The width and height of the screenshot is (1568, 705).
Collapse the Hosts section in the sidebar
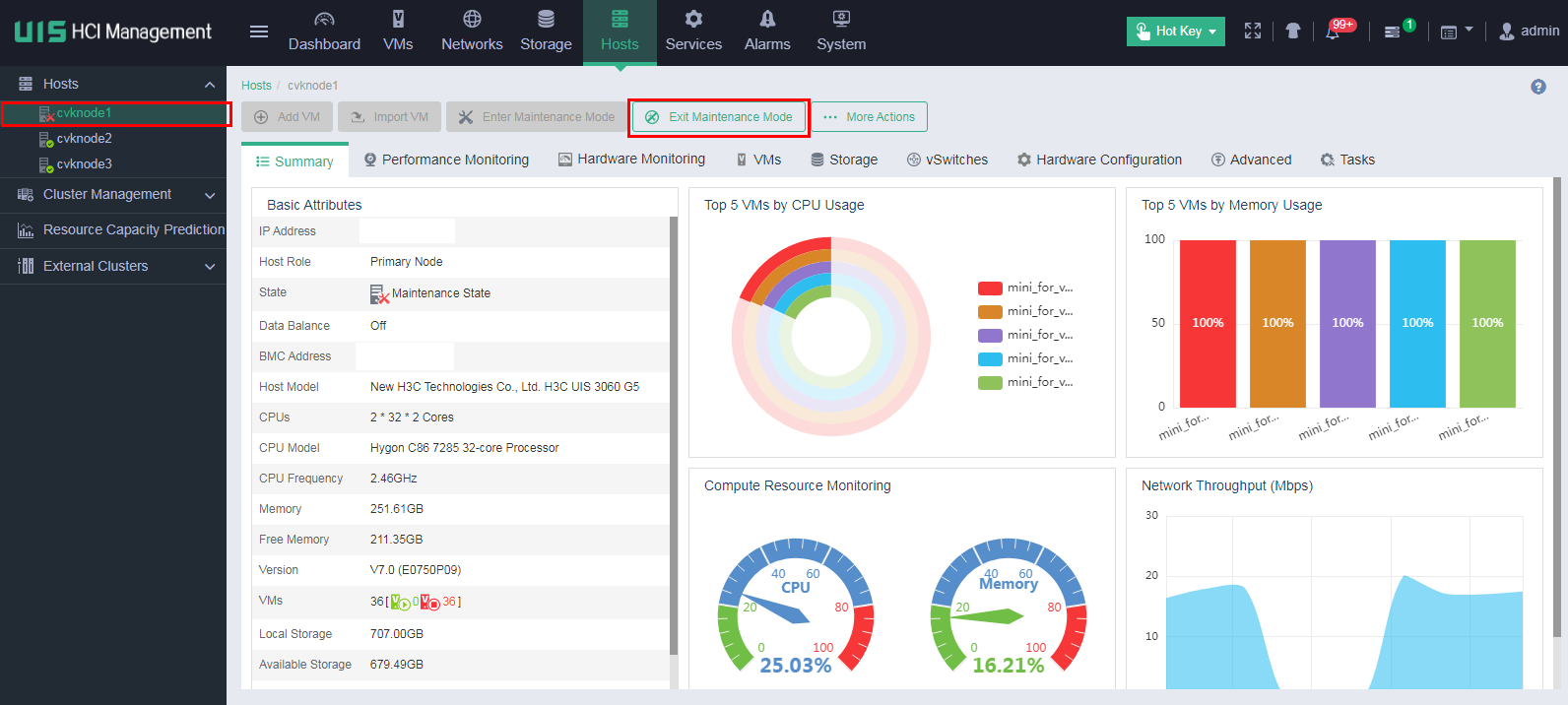coord(210,85)
